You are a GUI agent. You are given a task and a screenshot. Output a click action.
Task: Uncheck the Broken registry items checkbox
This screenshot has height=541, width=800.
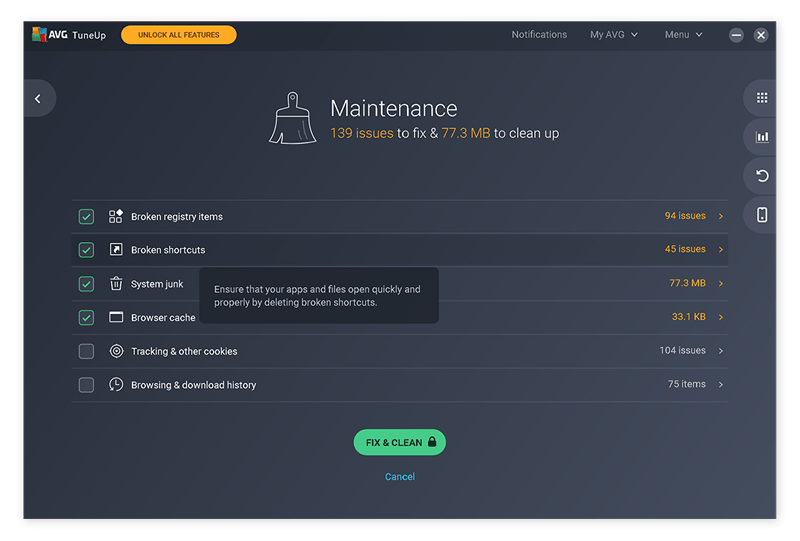tap(87, 216)
